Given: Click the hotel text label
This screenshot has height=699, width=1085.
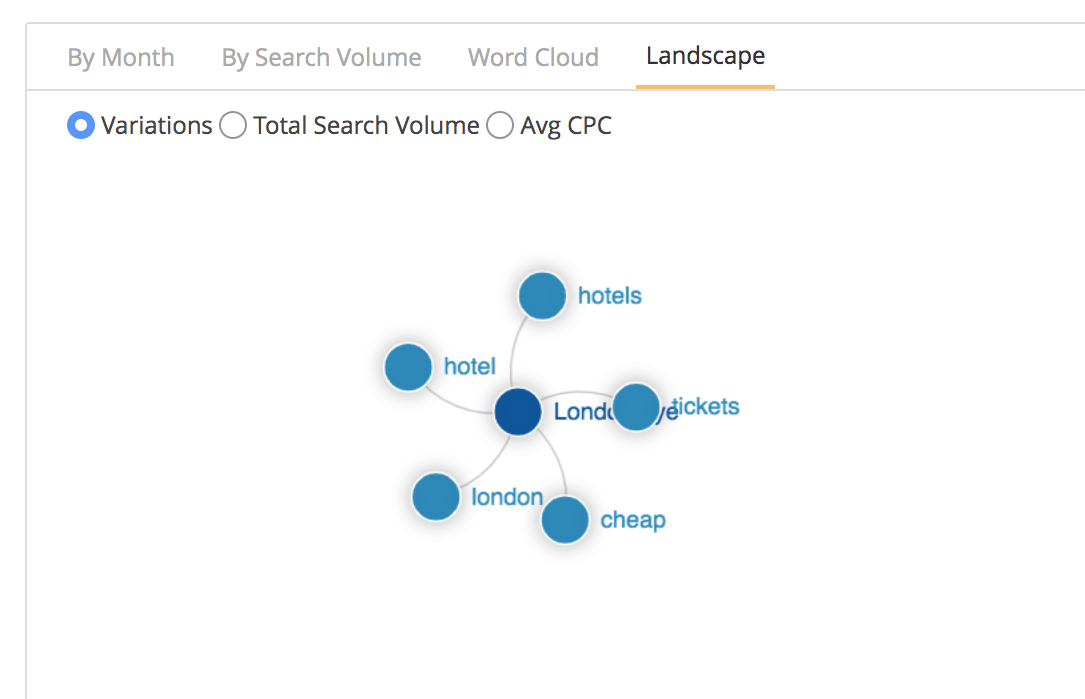Looking at the screenshot, I should [470, 366].
